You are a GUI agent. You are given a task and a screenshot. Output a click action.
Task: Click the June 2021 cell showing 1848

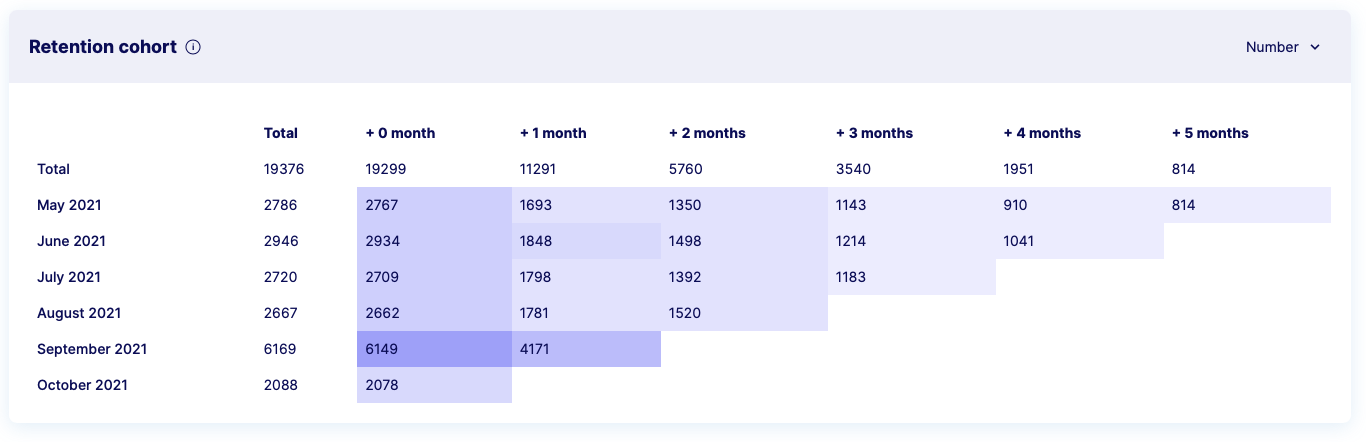[586, 241]
